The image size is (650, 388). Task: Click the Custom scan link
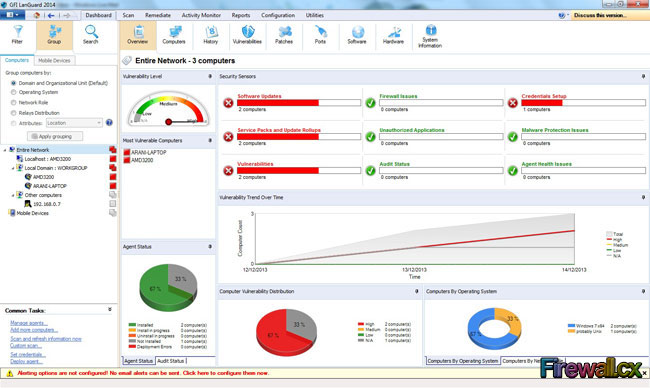[26, 346]
